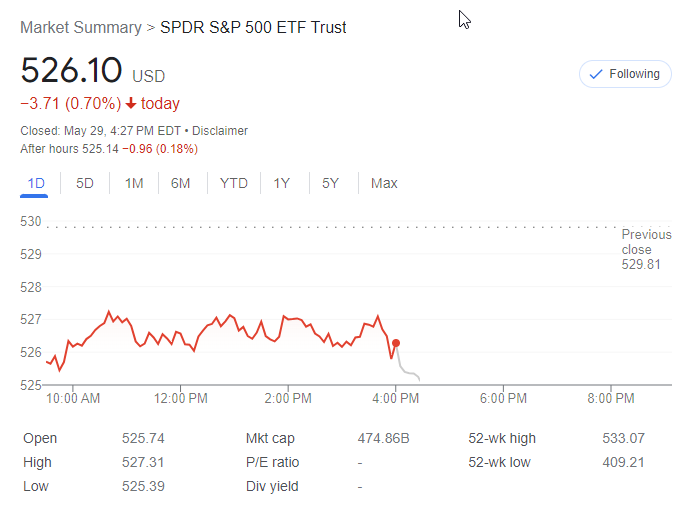
Task: Switch to the 5D chart view
Action: pyautogui.click(x=85, y=183)
